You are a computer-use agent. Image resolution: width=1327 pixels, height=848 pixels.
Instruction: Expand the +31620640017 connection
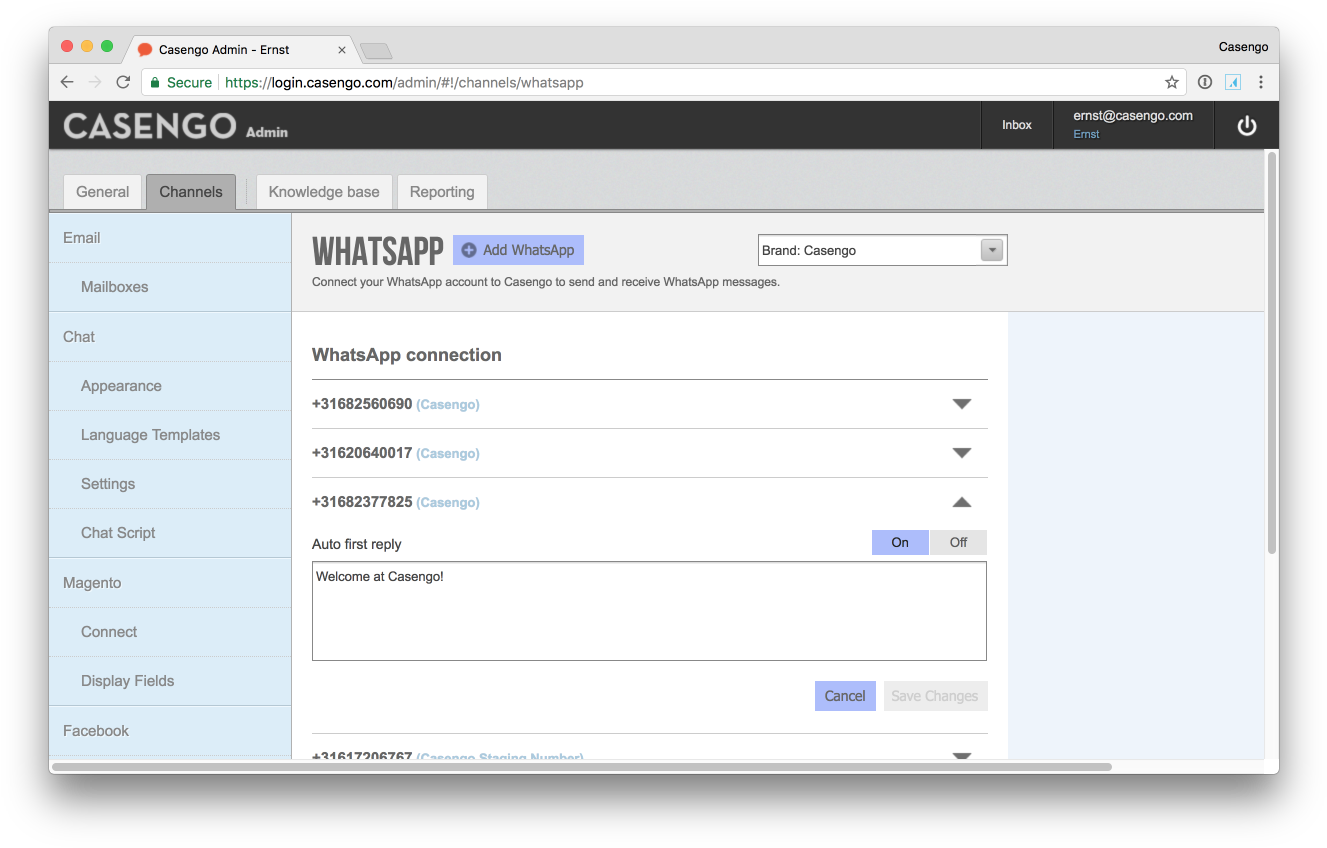pos(962,453)
